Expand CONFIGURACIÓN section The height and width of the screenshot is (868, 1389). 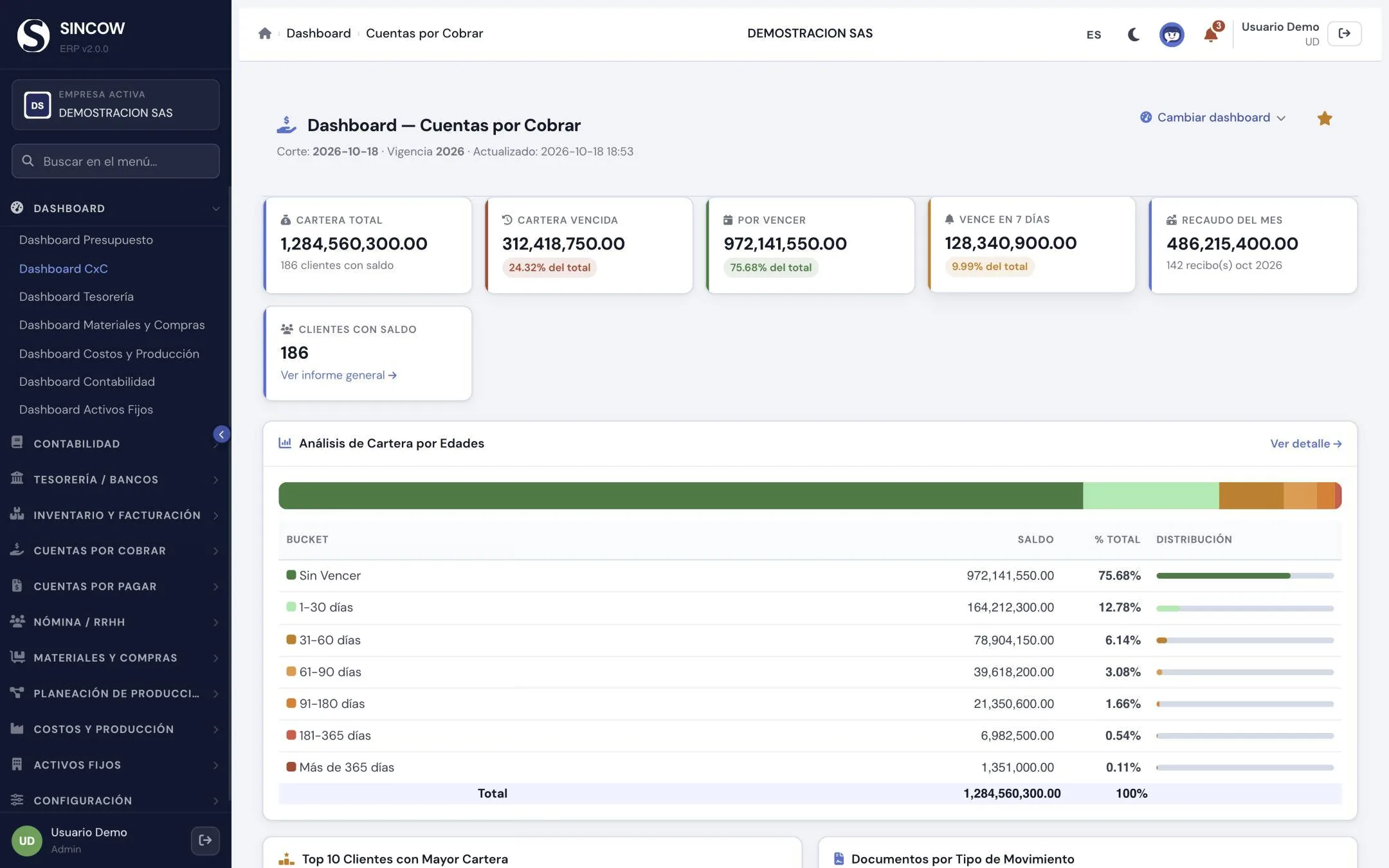tap(116, 800)
